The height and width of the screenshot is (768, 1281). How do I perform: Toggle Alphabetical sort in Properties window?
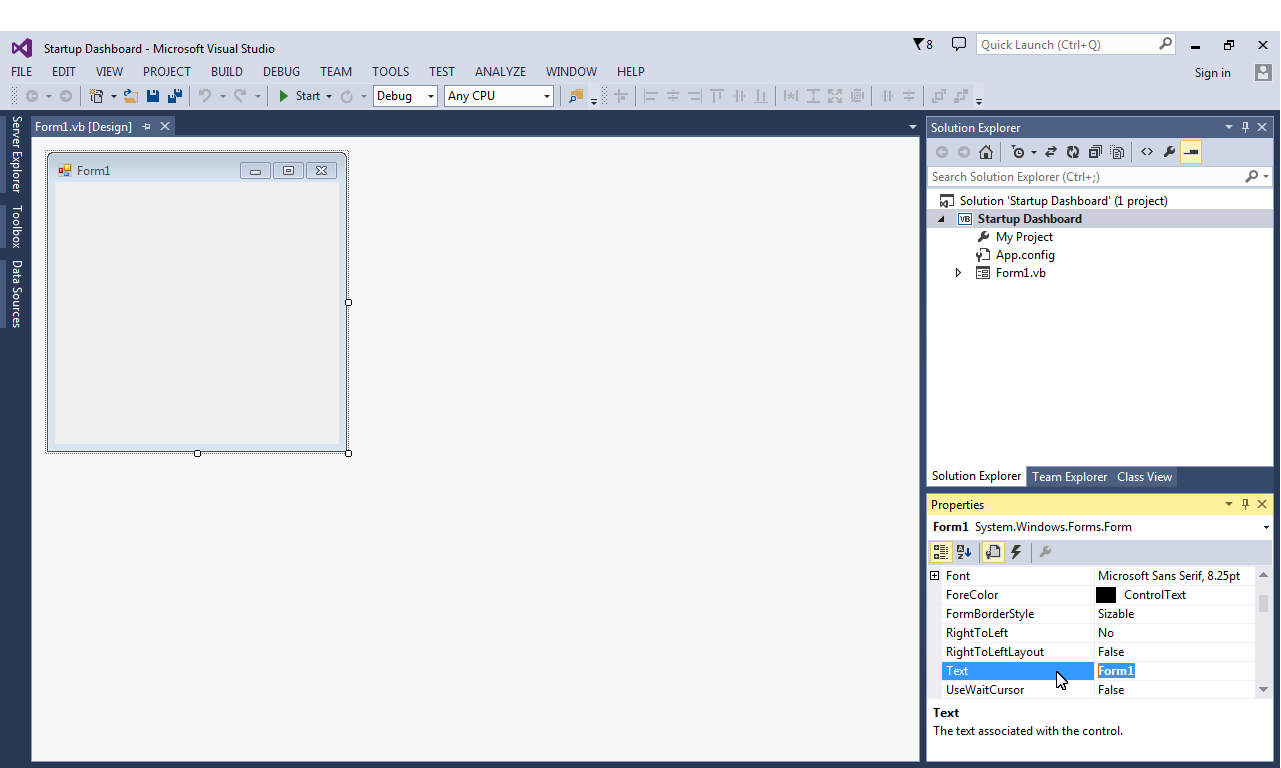(964, 552)
